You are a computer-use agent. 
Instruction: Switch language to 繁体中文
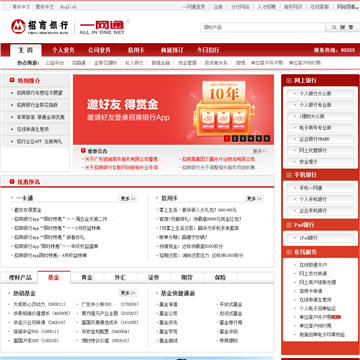pyautogui.click(x=45, y=7)
